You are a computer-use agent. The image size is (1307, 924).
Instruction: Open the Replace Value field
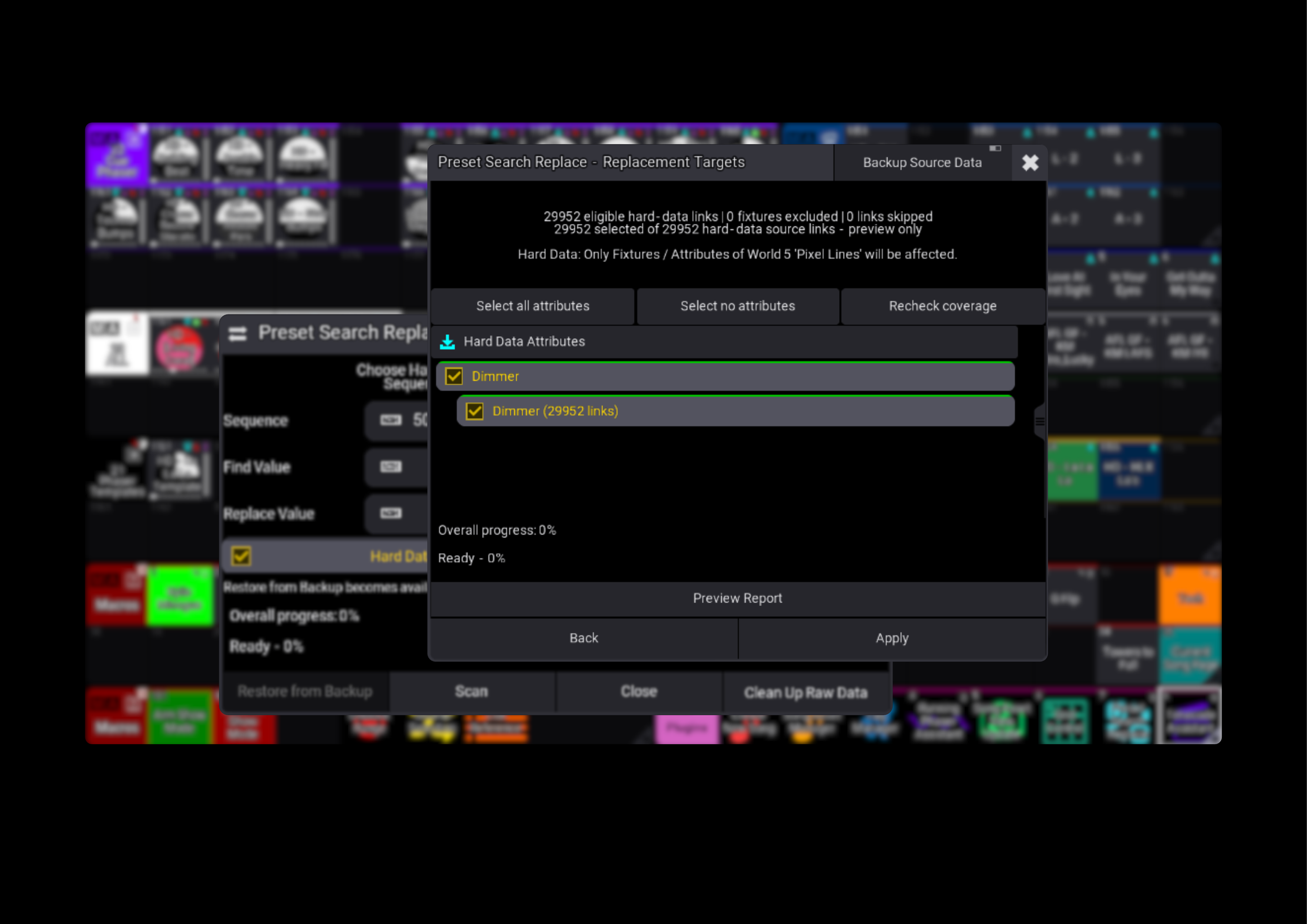397,514
